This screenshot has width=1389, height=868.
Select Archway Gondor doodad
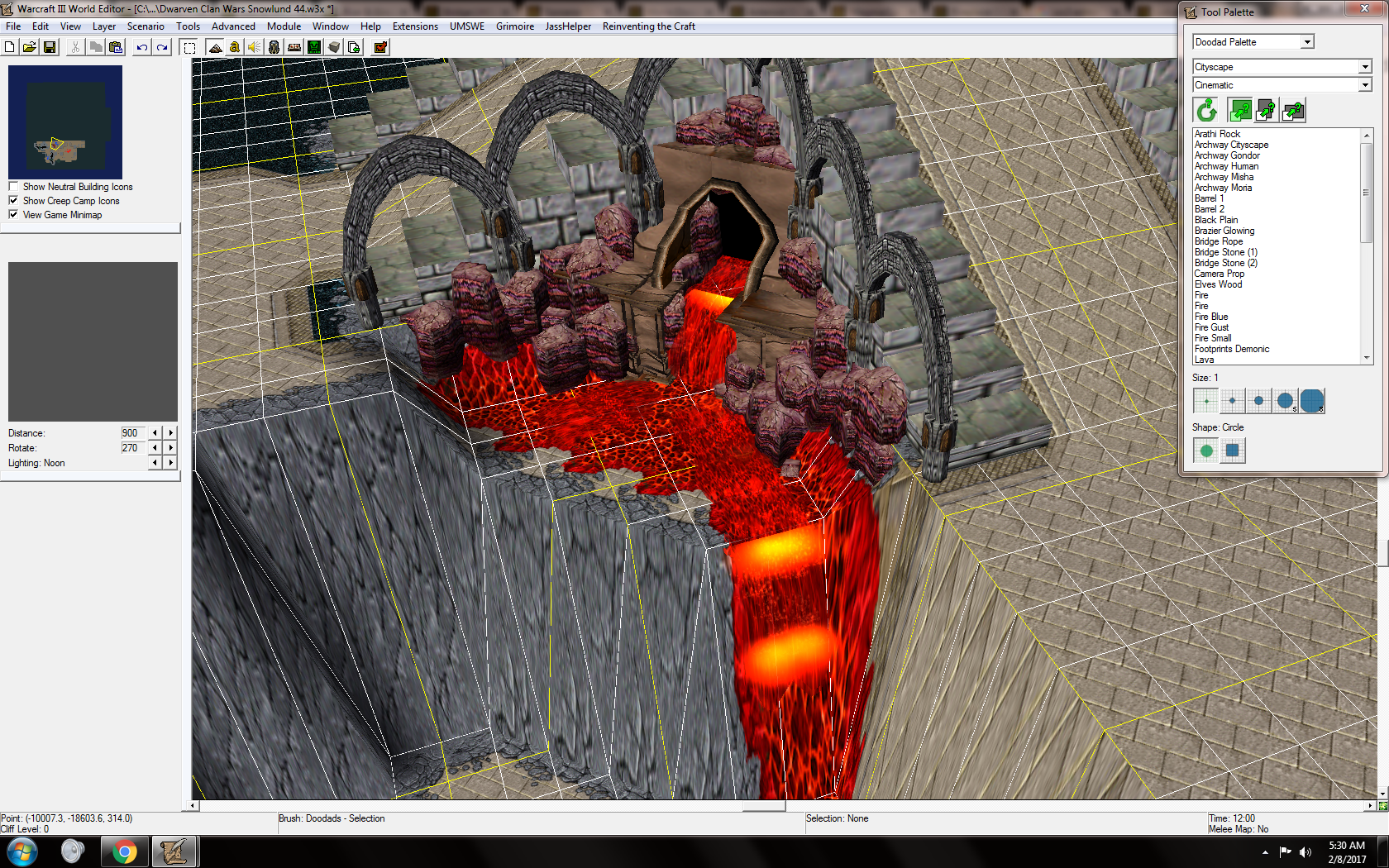click(x=1227, y=155)
